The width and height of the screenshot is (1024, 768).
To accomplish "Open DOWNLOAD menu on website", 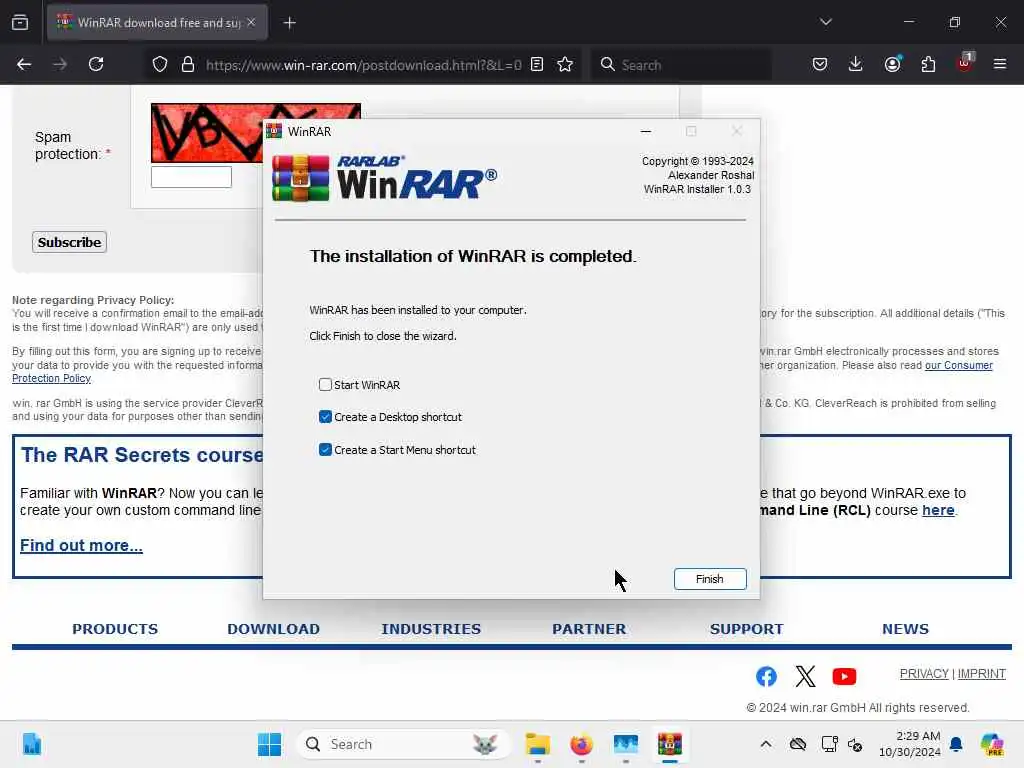I will point(274,629).
